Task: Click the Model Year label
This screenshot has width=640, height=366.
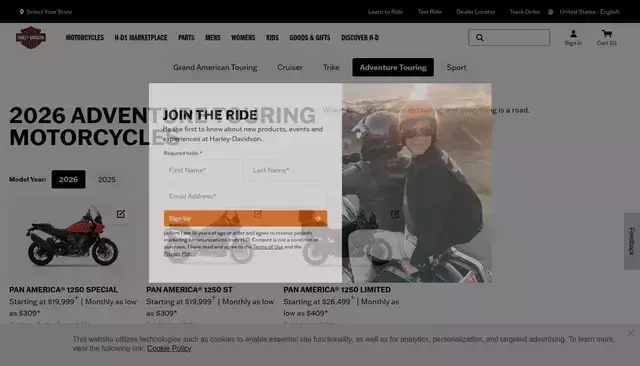Action: pyautogui.click(x=27, y=180)
